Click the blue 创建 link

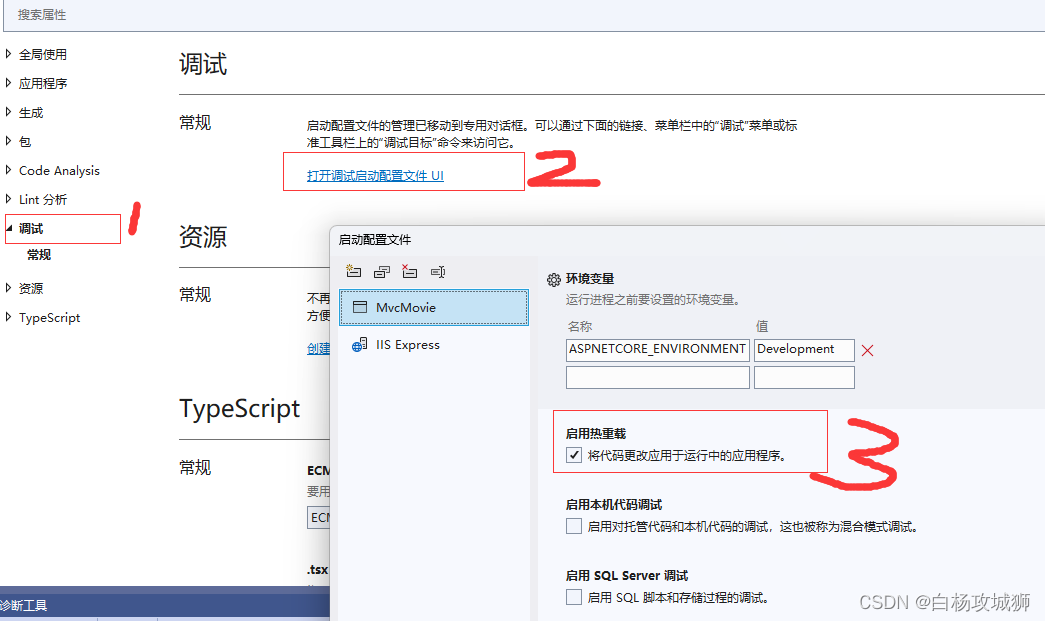318,348
